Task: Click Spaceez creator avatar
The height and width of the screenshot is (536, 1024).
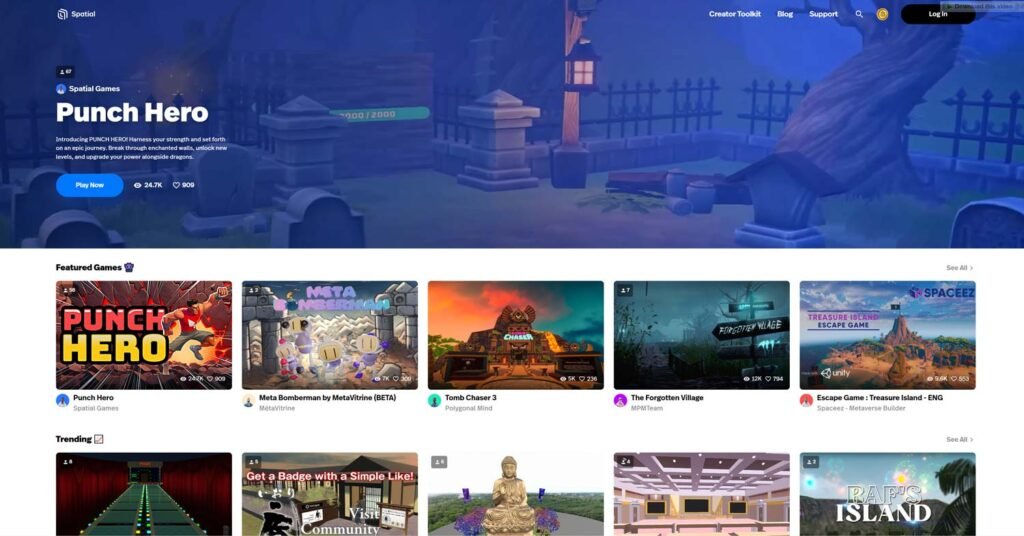Action: (807, 401)
